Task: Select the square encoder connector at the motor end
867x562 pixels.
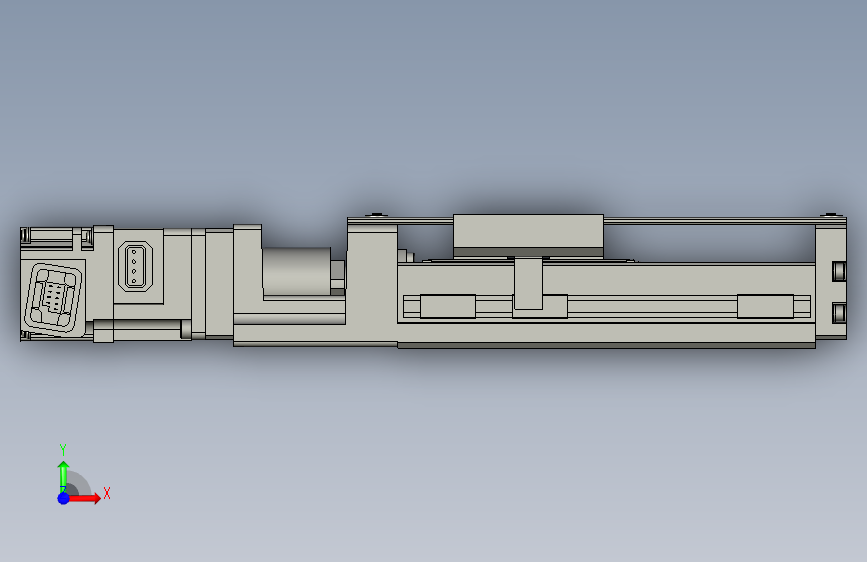Action: pyautogui.click(x=54, y=296)
